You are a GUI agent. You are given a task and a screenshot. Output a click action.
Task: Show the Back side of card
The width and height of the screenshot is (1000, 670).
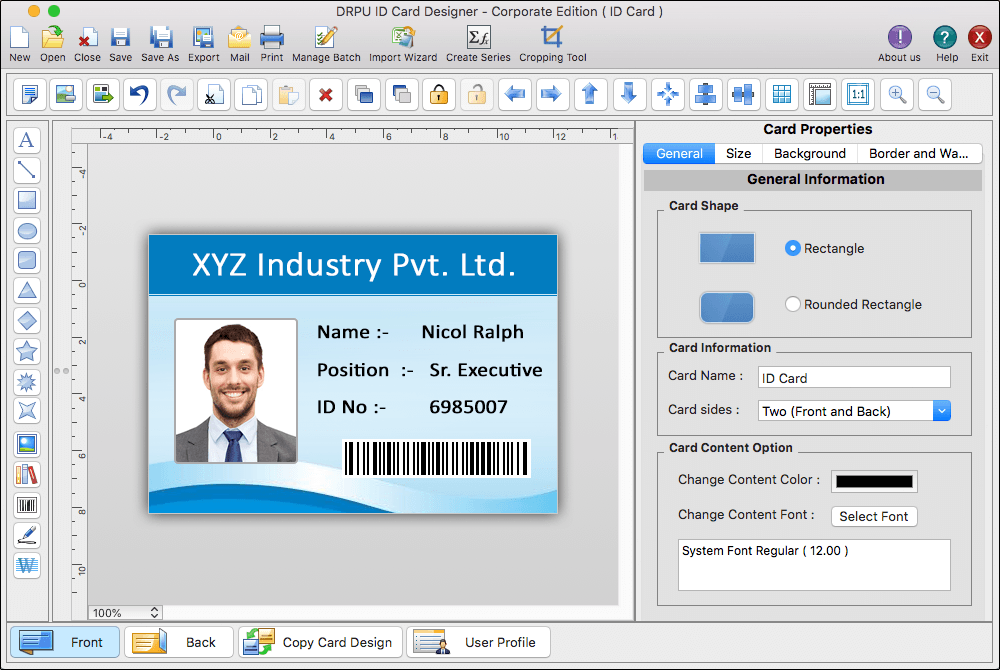179,642
